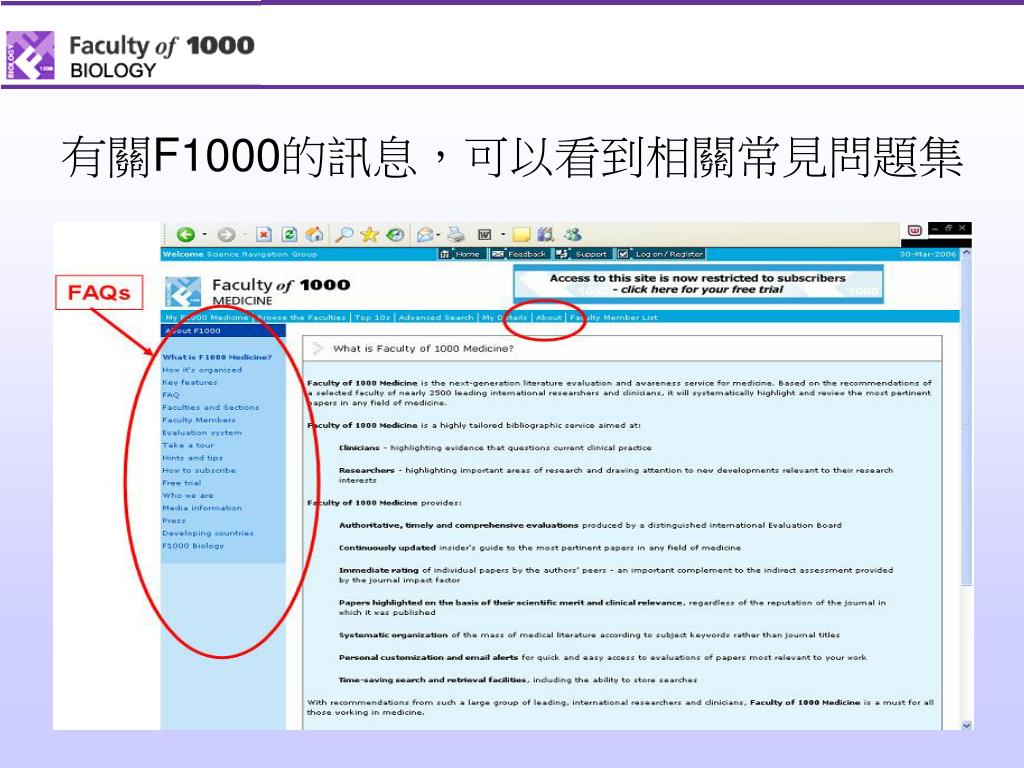Open 'Faculty Members' sidebar link
The height and width of the screenshot is (768, 1024).
click(199, 420)
